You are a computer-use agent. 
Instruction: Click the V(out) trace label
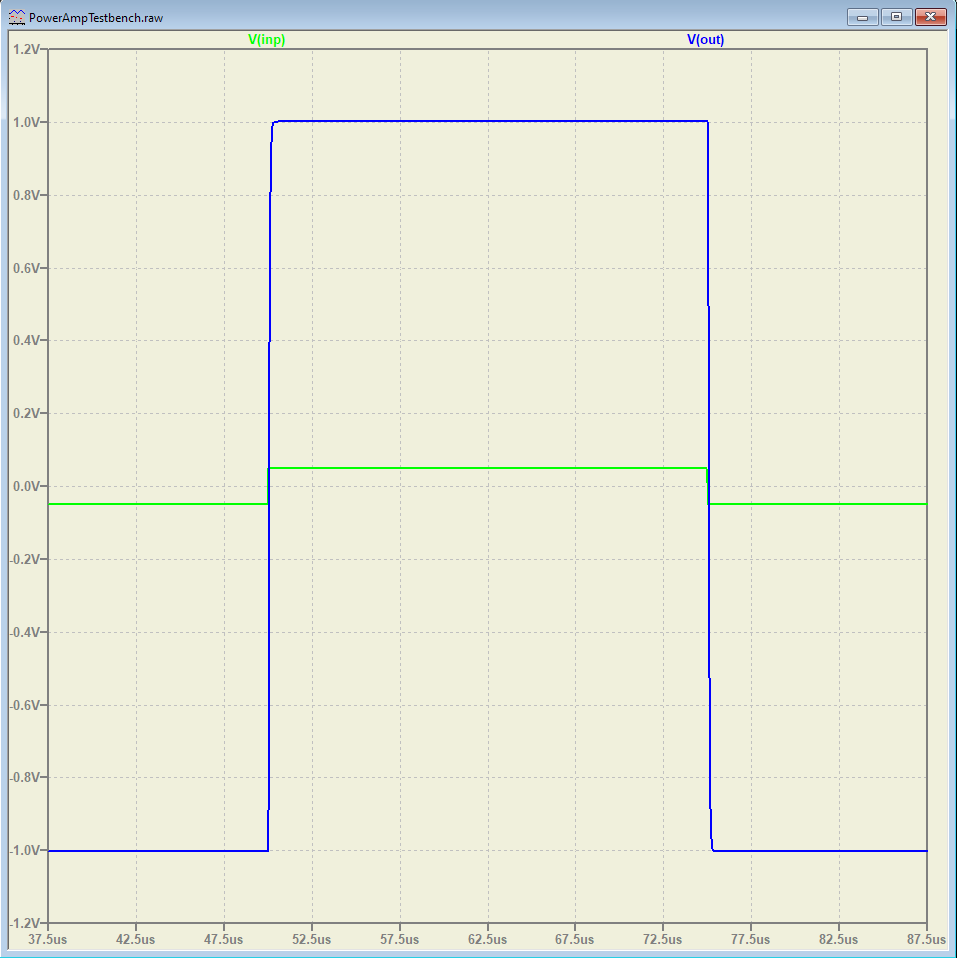(705, 40)
